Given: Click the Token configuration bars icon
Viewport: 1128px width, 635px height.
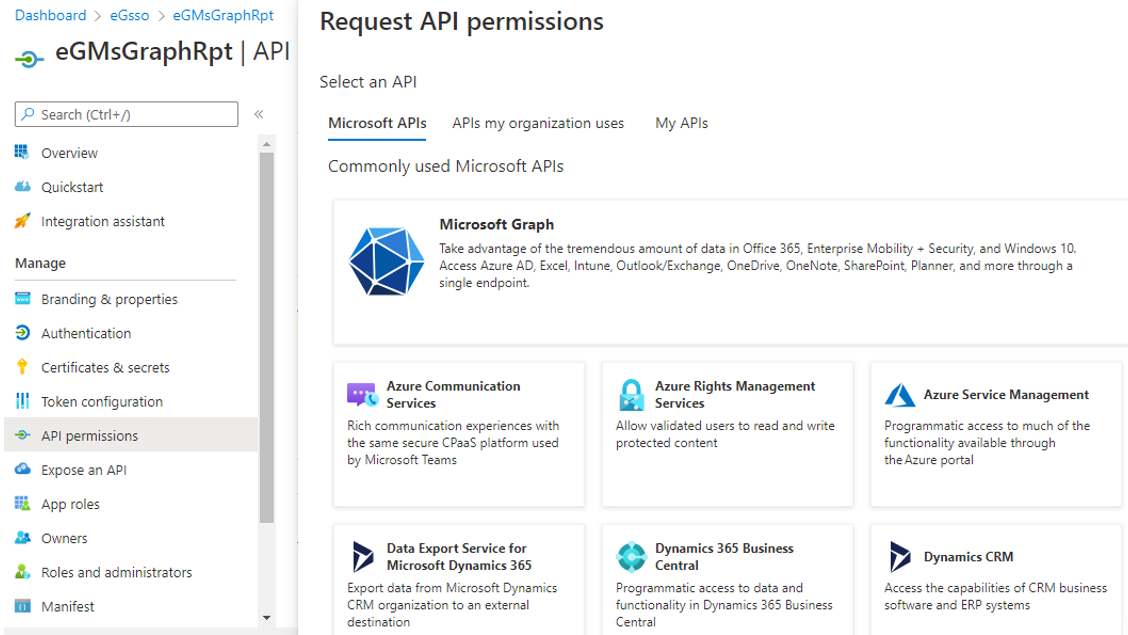Looking at the screenshot, I should pos(22,401).
